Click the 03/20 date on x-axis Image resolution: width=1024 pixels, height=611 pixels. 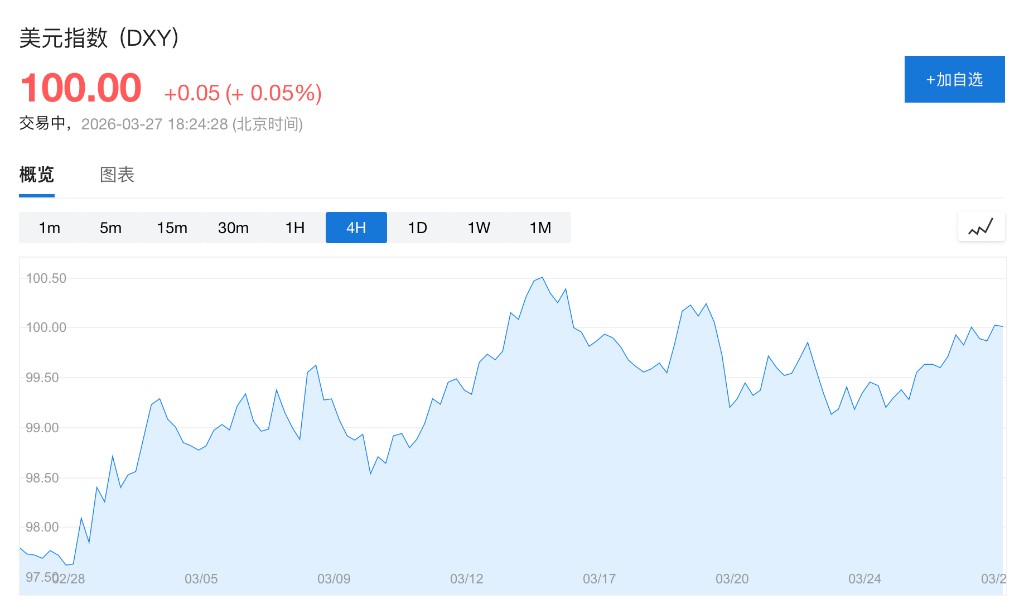(x=732, y=579)
